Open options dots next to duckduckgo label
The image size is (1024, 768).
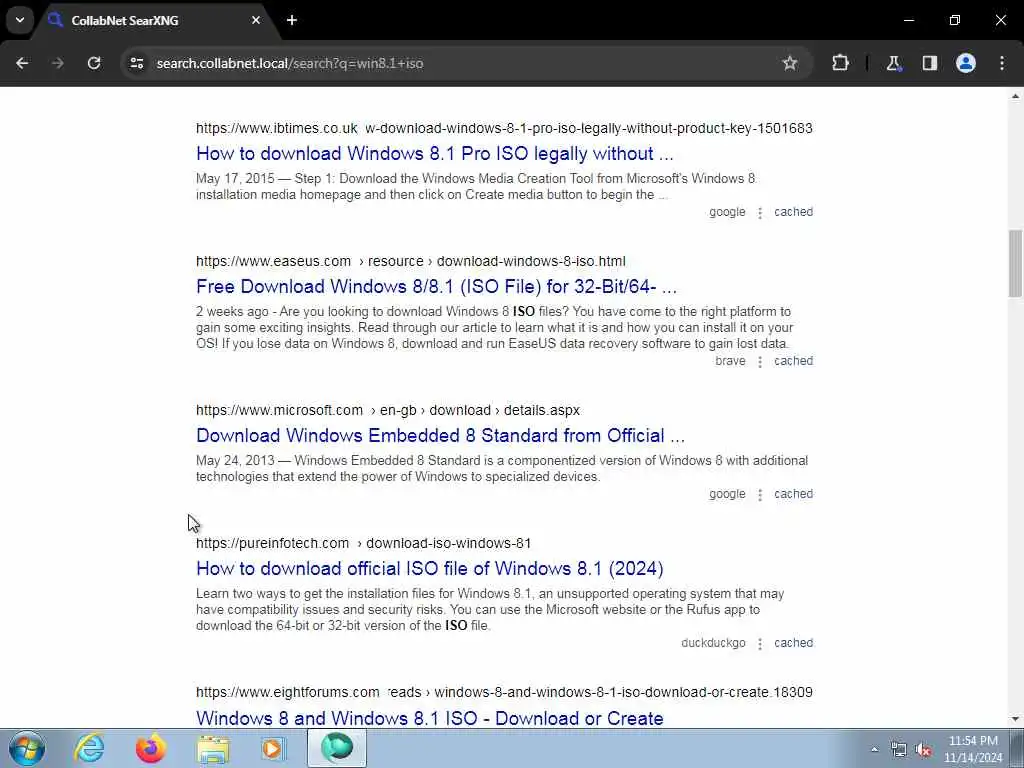(760, 644)
